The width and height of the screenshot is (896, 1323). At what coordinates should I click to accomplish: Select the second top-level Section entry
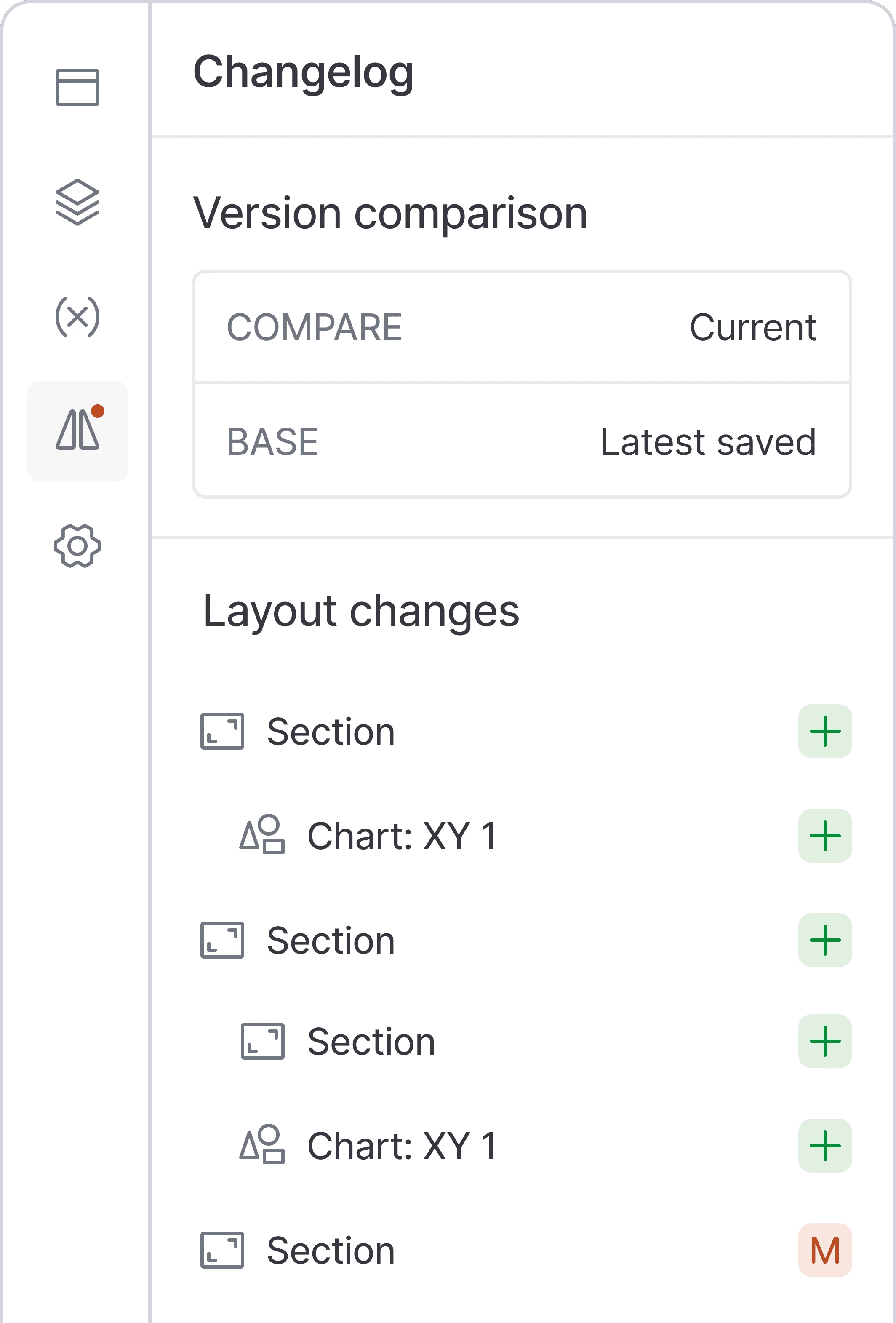coord(330,941)
